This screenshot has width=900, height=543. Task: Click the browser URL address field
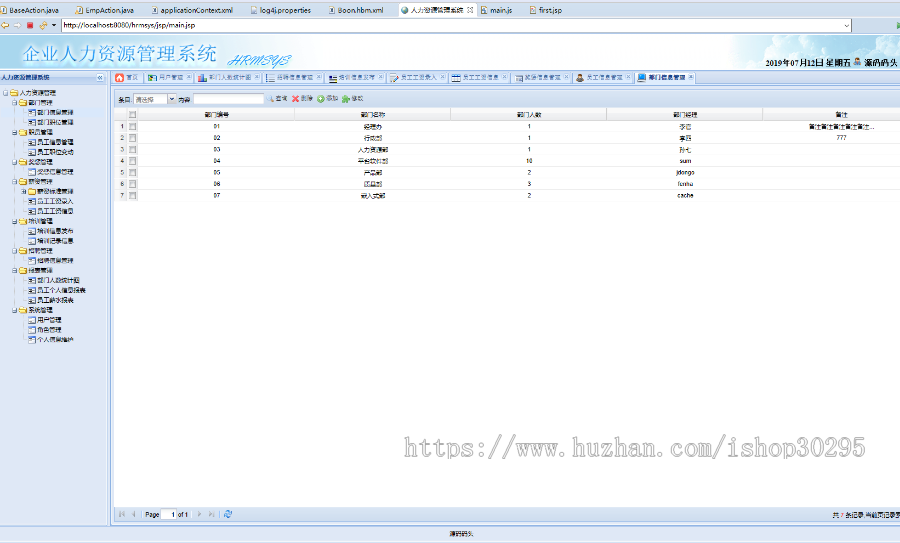[x=452, y=25]
